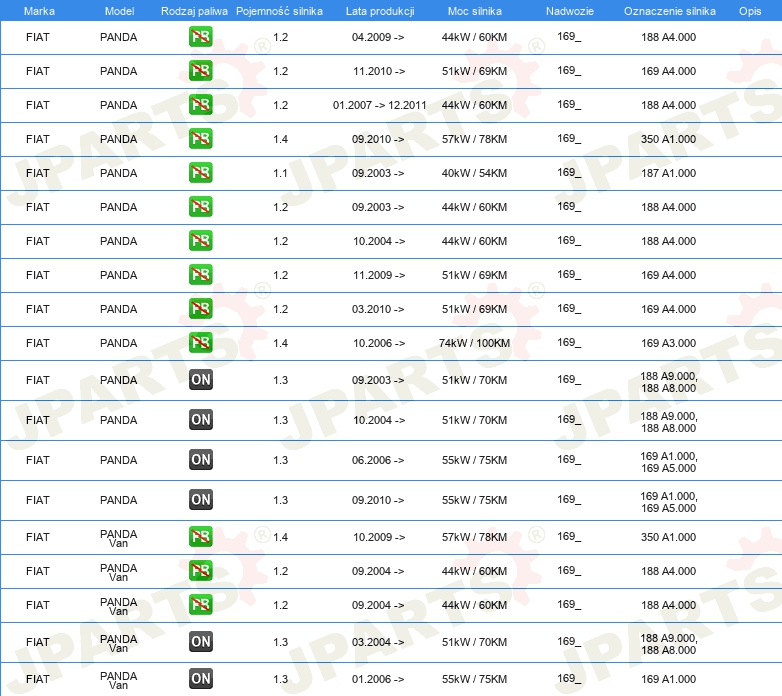Screen dimensions: 782x696
Task: Click the petrol icon in the 01.2007 -> 12.2011 row
Action: coord(200,105)
